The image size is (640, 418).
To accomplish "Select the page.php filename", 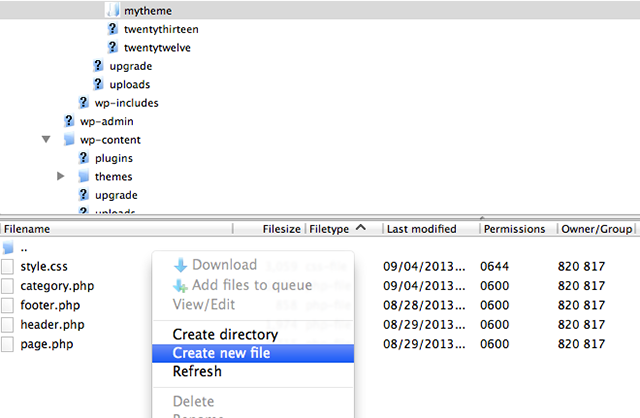I will click(47, 344).
